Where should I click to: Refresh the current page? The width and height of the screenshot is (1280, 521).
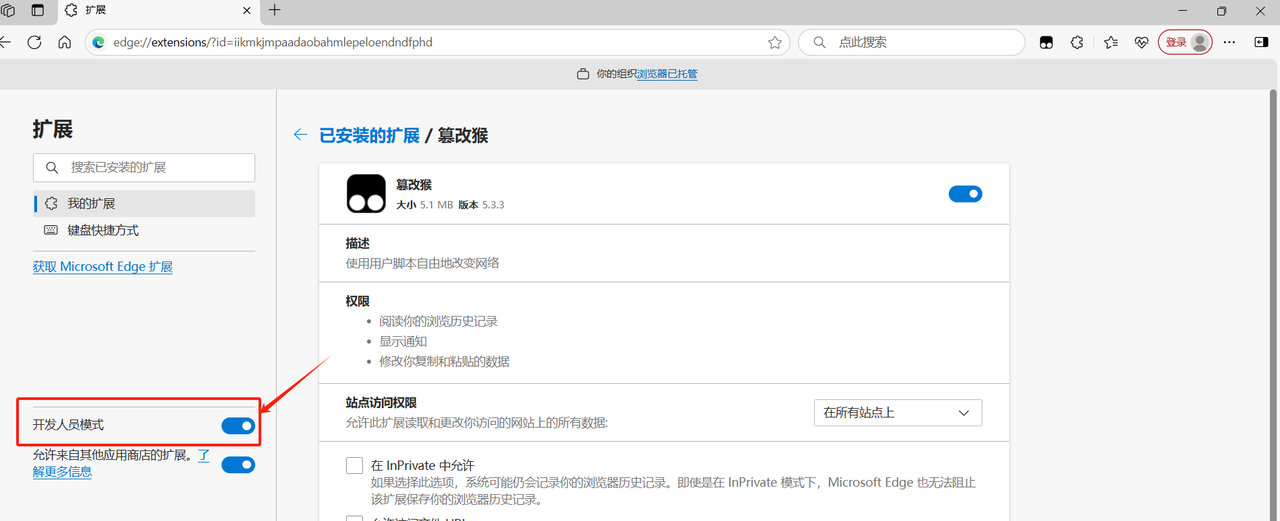point(34,43)
